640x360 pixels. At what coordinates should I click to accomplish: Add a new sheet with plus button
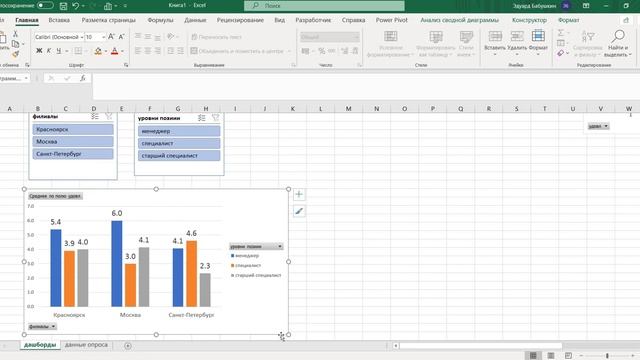[x=128, y=346]
